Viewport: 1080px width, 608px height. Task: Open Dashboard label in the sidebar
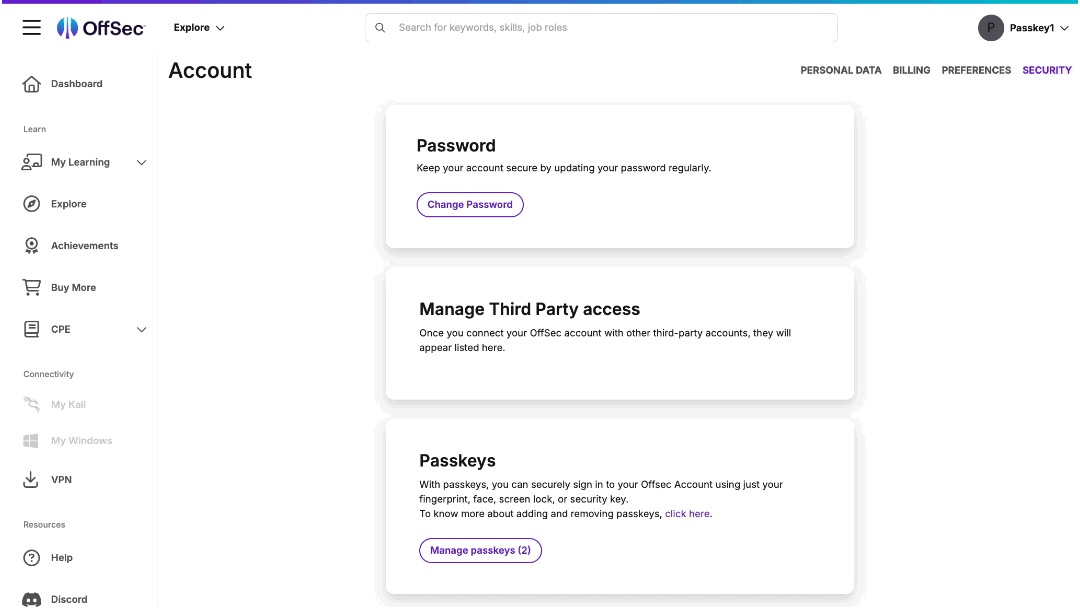click(x=76, y=84)
